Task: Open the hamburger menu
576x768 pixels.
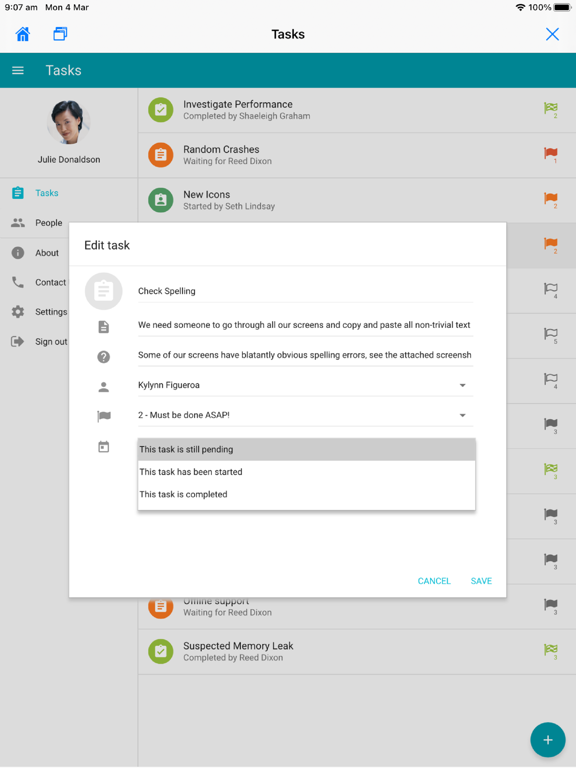Action: 18,71
